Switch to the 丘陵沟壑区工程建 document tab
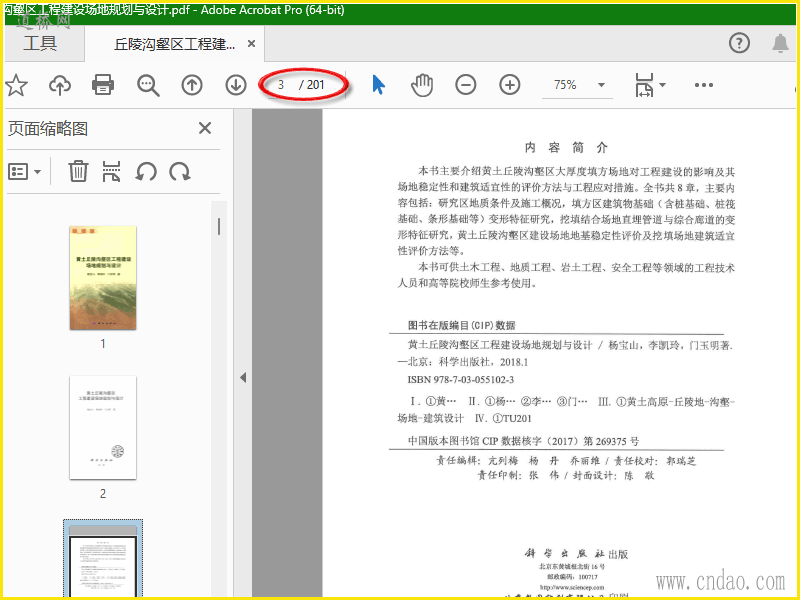 [174, 44]
